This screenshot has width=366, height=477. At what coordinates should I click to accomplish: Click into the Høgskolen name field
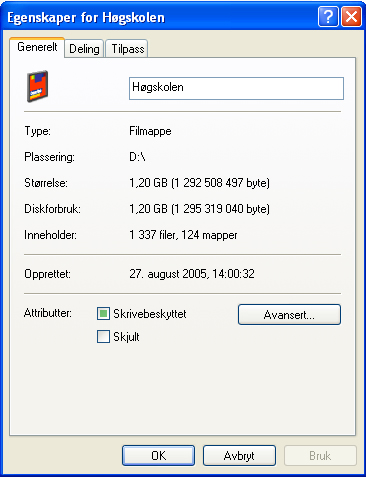coord(236,88)
